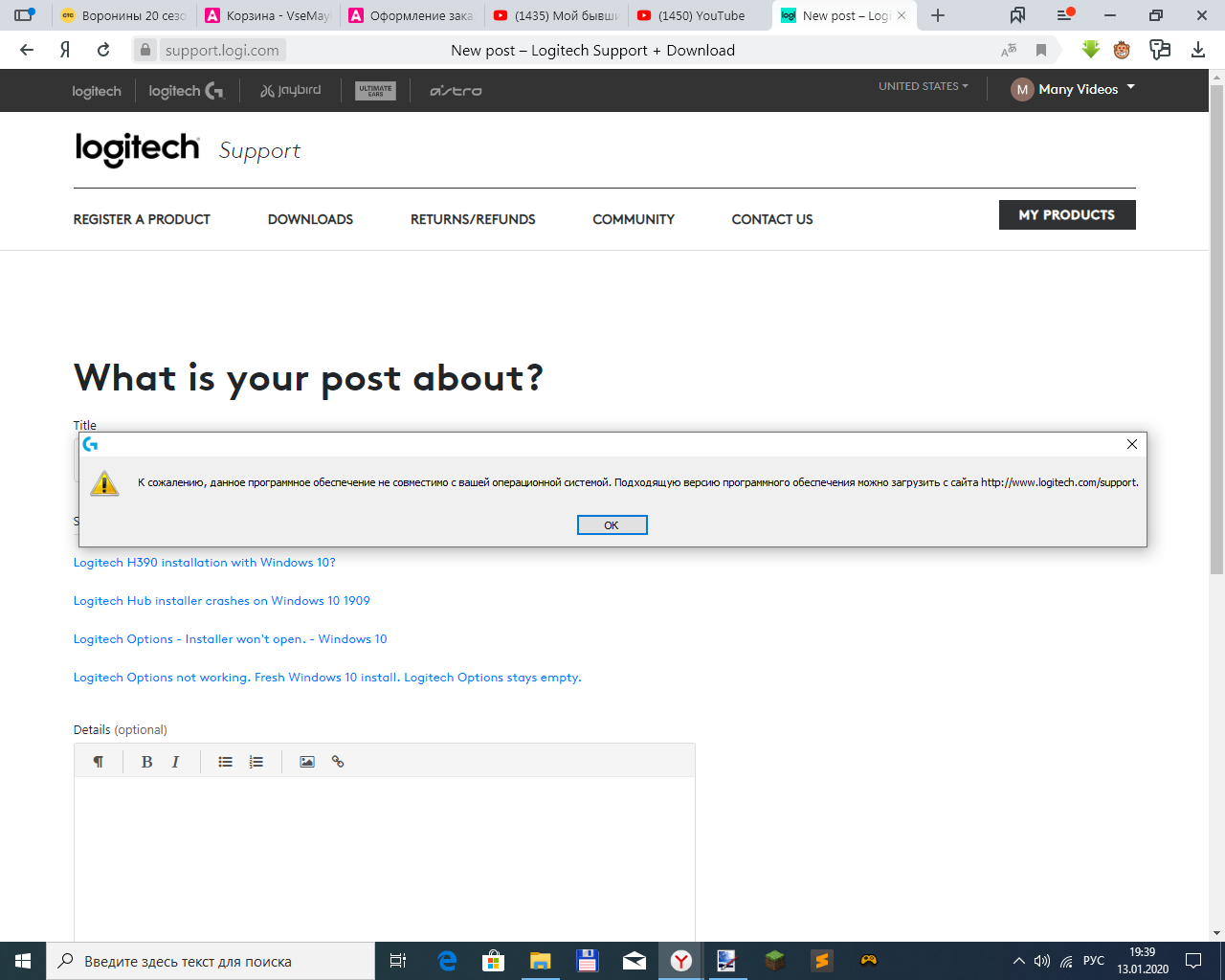This screenshot has width=1225, height=980.
Task: Switch to the Воронины 20 сезон tab
Action: tap(123, 15)
